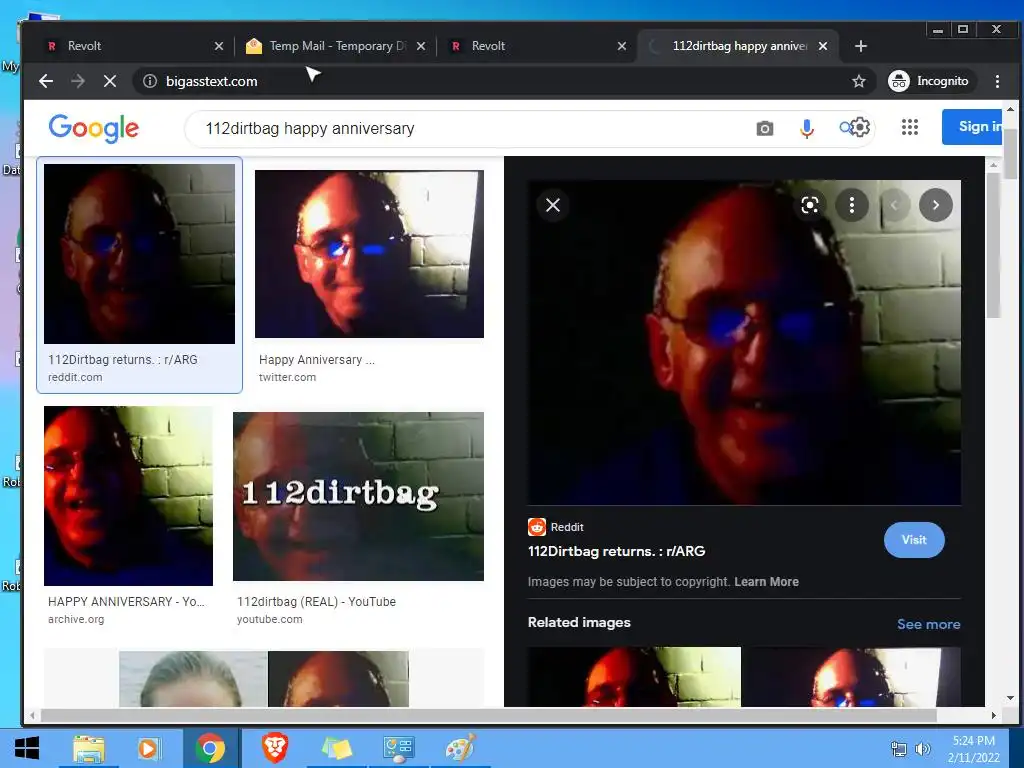Open a new tab with the plus button

861,46
